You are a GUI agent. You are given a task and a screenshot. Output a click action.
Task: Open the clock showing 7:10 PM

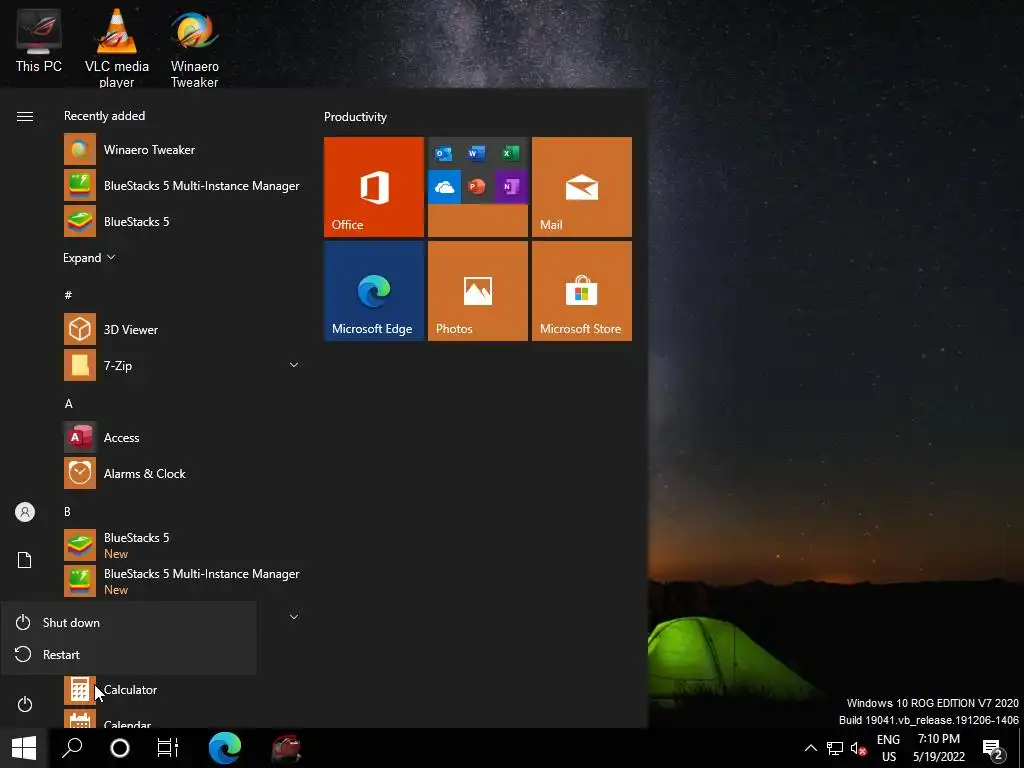pyautogui.click(x=938, y=748)
